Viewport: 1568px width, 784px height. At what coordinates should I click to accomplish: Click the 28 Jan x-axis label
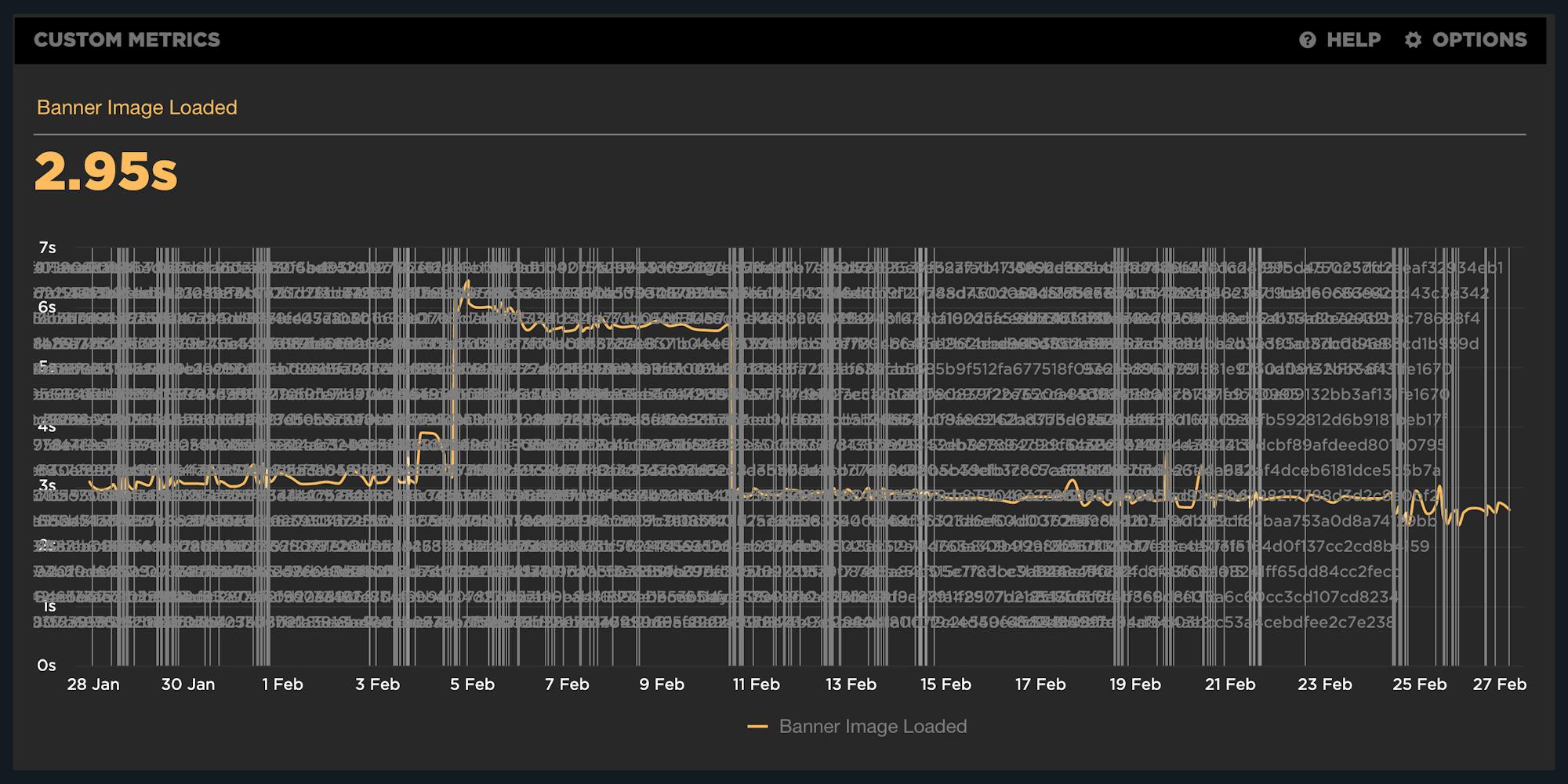(x=93, y=684)
